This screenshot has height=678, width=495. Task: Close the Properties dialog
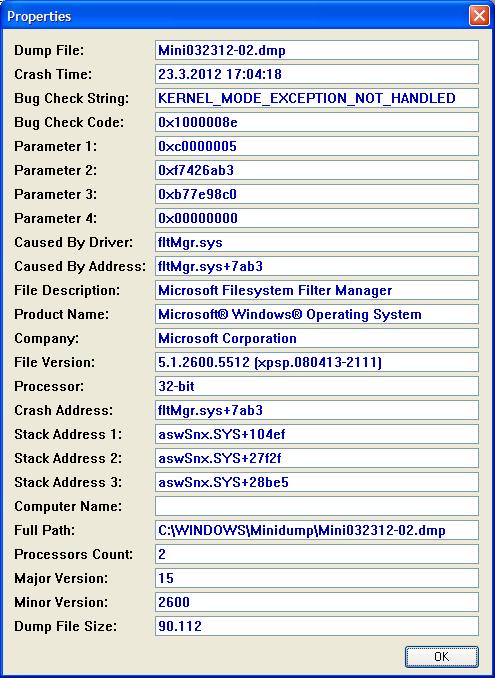pyautogui.click(x=479, y=16)
